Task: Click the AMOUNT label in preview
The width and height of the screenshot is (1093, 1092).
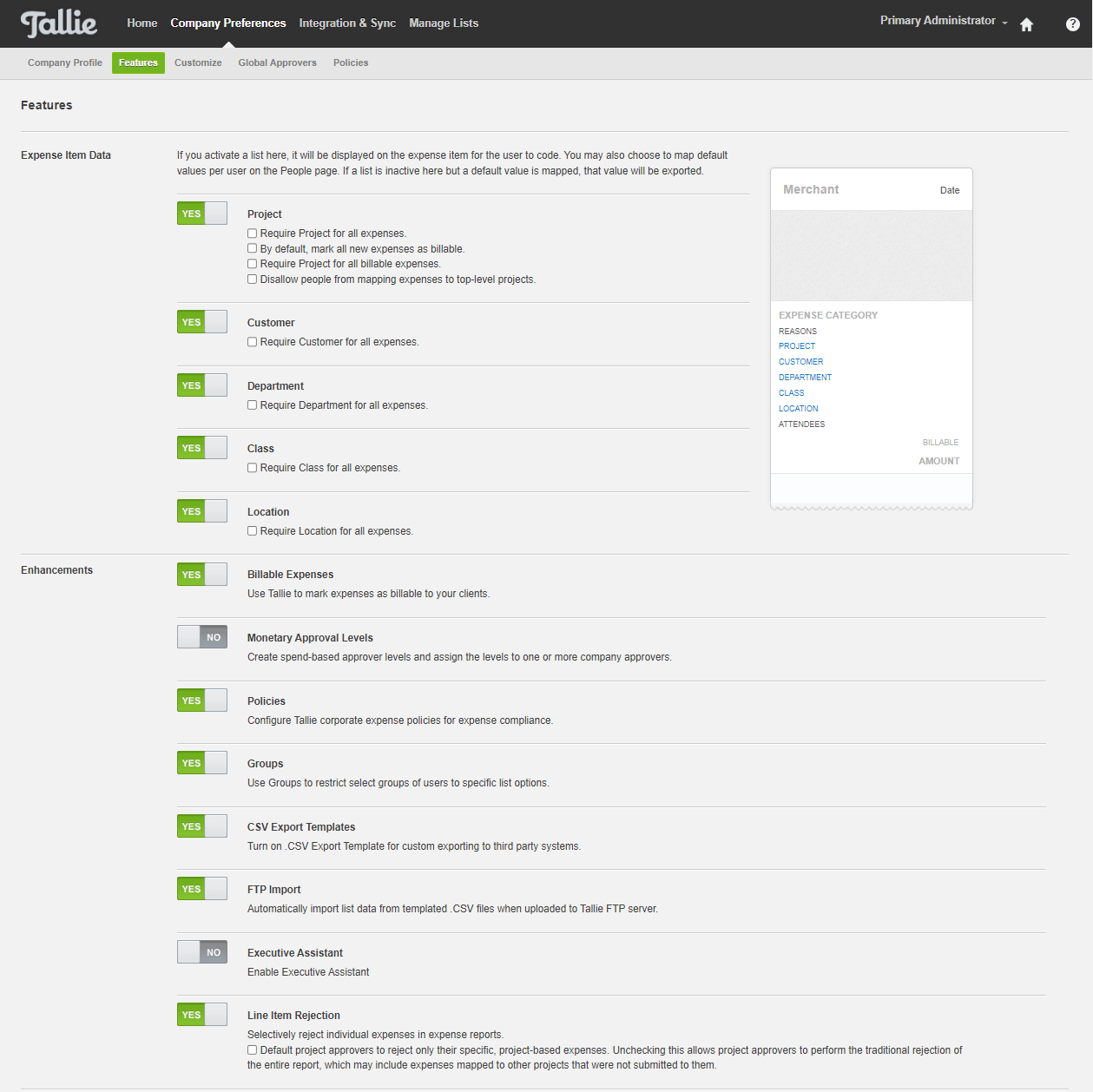Action: coord(939,461)
